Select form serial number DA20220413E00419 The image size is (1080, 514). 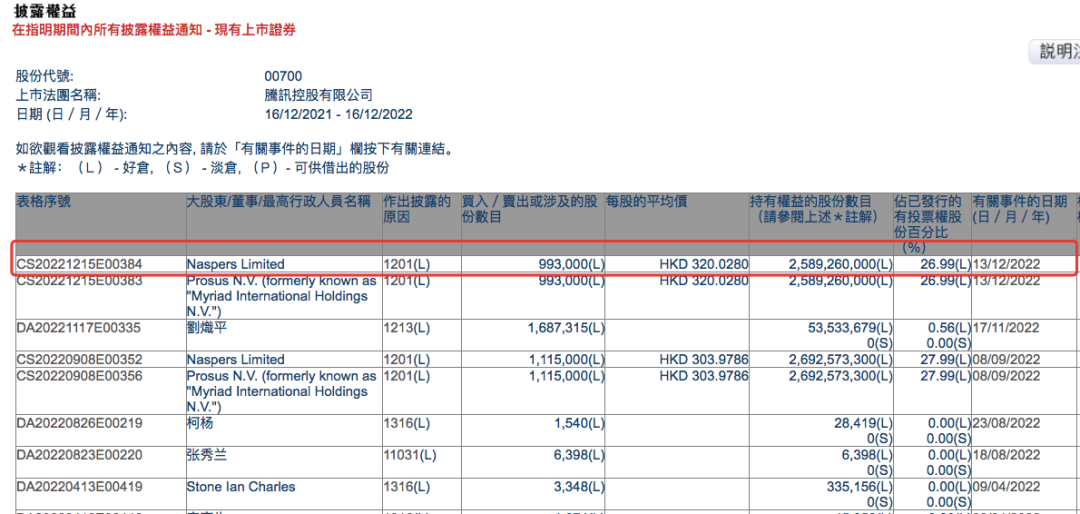[x=79, y=487]
